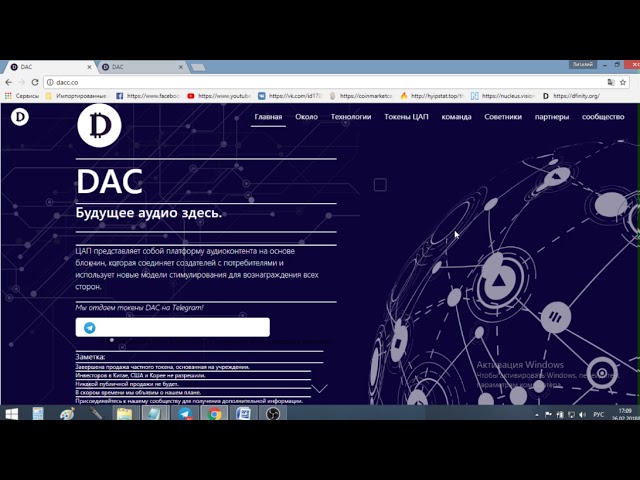Click the white Telegram join button
Image resolution: width=640 pixels, height=480 pixels.
[172, 327]
